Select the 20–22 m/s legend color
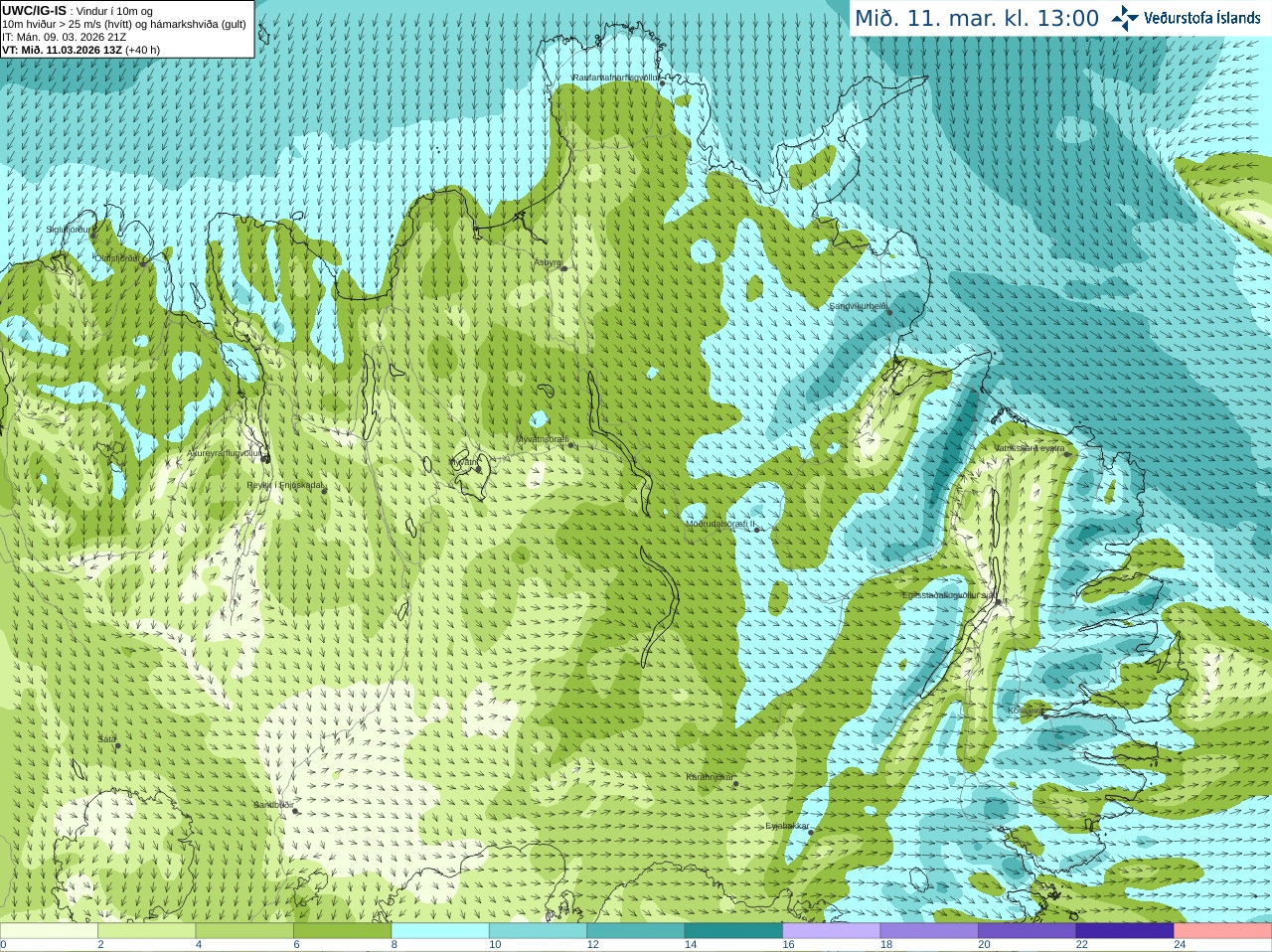Screen dimensions: 1272x952 tap(1028, 931)
